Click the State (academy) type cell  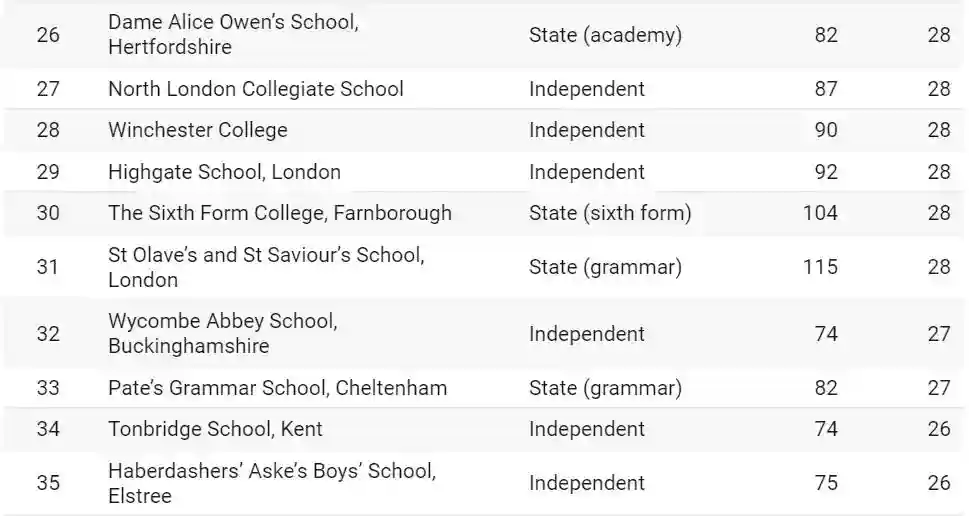(x=605, y=35)
